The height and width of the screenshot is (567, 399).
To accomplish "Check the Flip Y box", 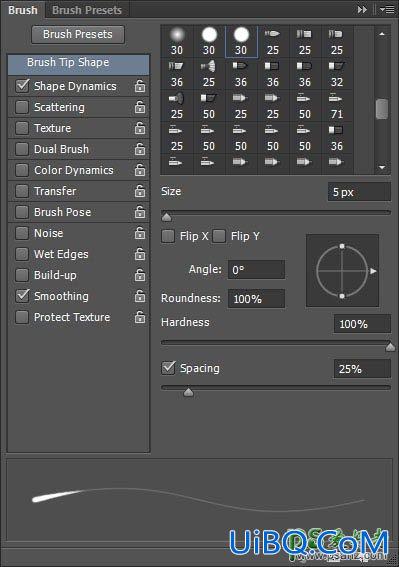I will tap(219, 236).
